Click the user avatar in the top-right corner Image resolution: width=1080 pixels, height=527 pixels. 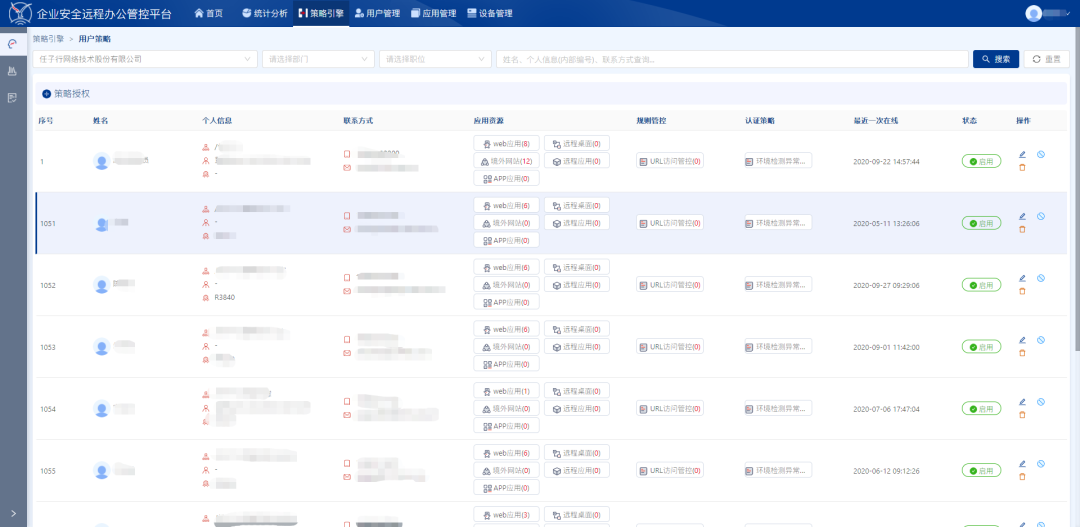pos(1034,13)
